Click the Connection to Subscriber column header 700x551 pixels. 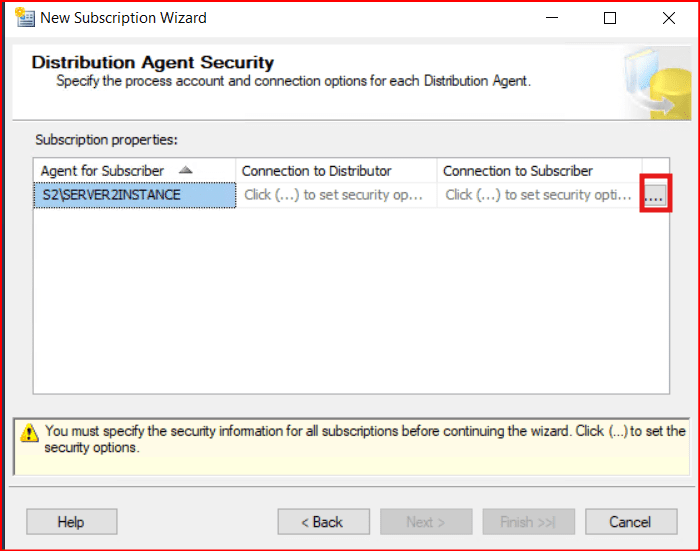518,171
